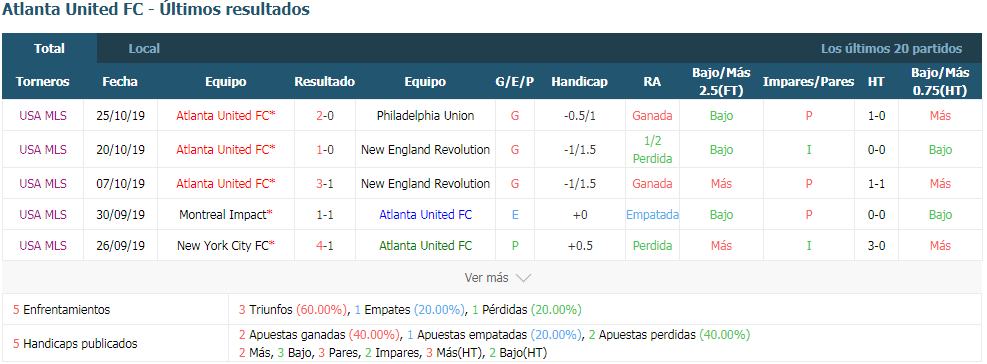Open USA MLS tournament on 25/10/19 row
987x364 pixels.
click(43, 116)
